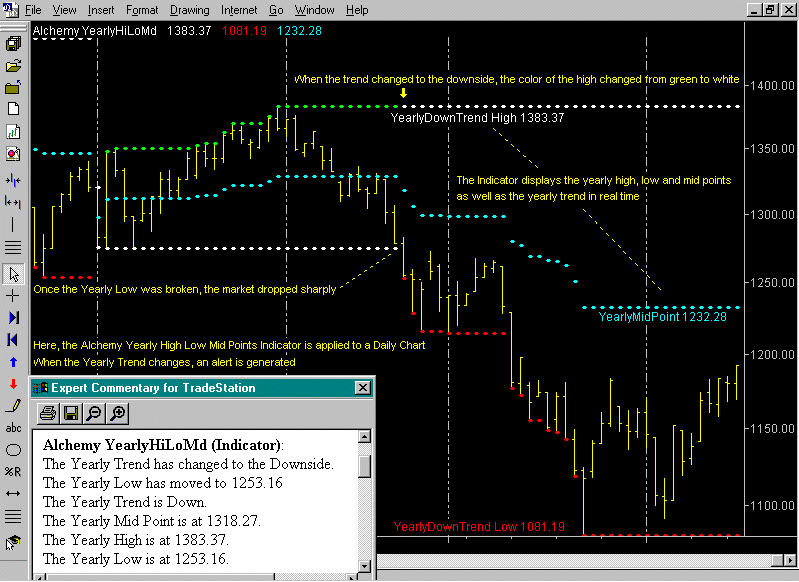
Task: Open the File menu
Action: 33,10
